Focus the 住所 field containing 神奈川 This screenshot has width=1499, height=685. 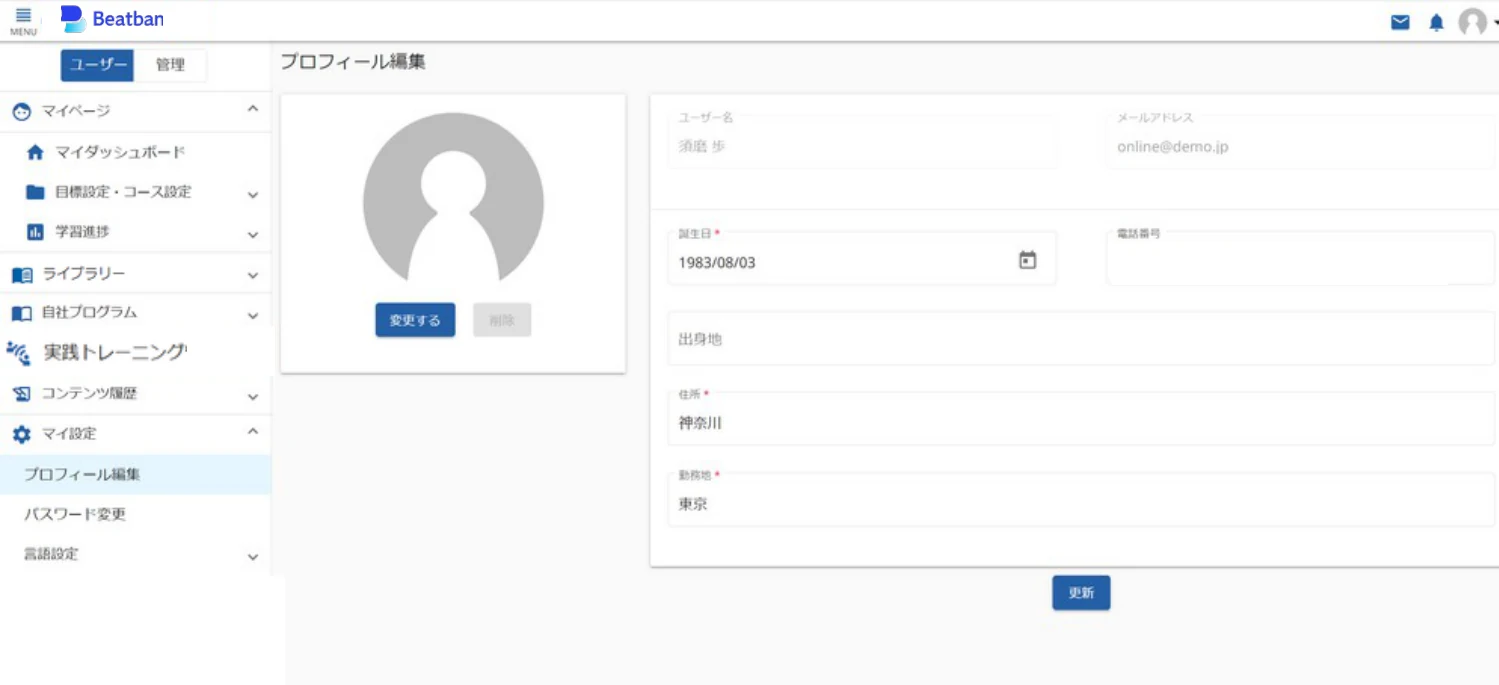point(1081,419)
